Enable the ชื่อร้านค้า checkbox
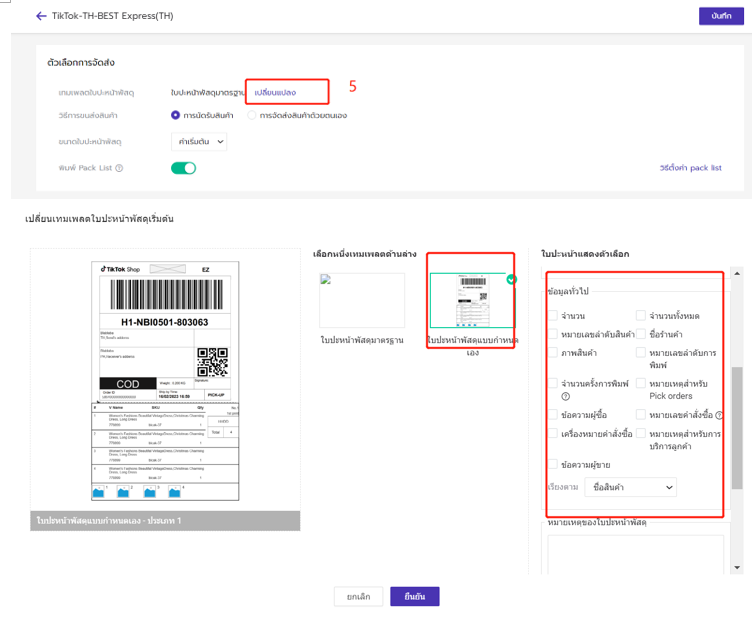The width and height of the screenshot is (752, 617). click(641, 334)
